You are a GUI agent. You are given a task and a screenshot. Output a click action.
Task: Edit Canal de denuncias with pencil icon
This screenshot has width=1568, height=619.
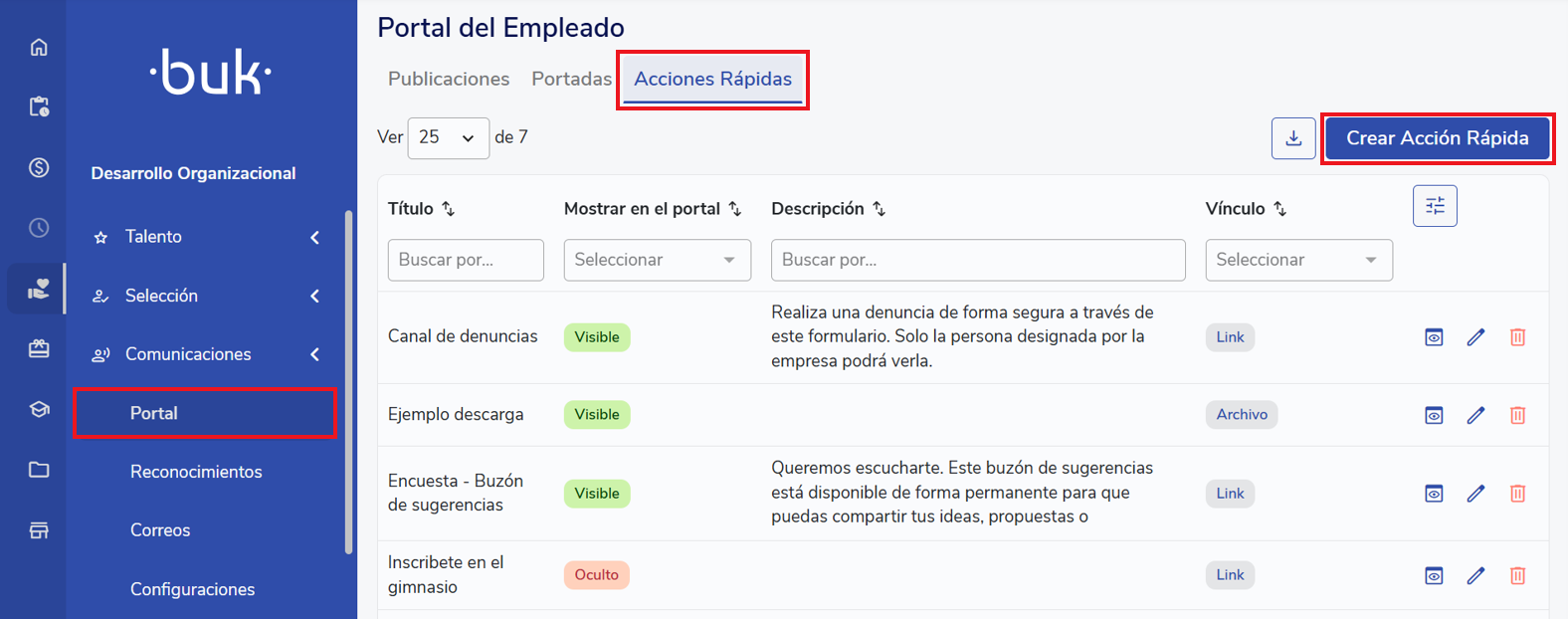[1475, 337]
